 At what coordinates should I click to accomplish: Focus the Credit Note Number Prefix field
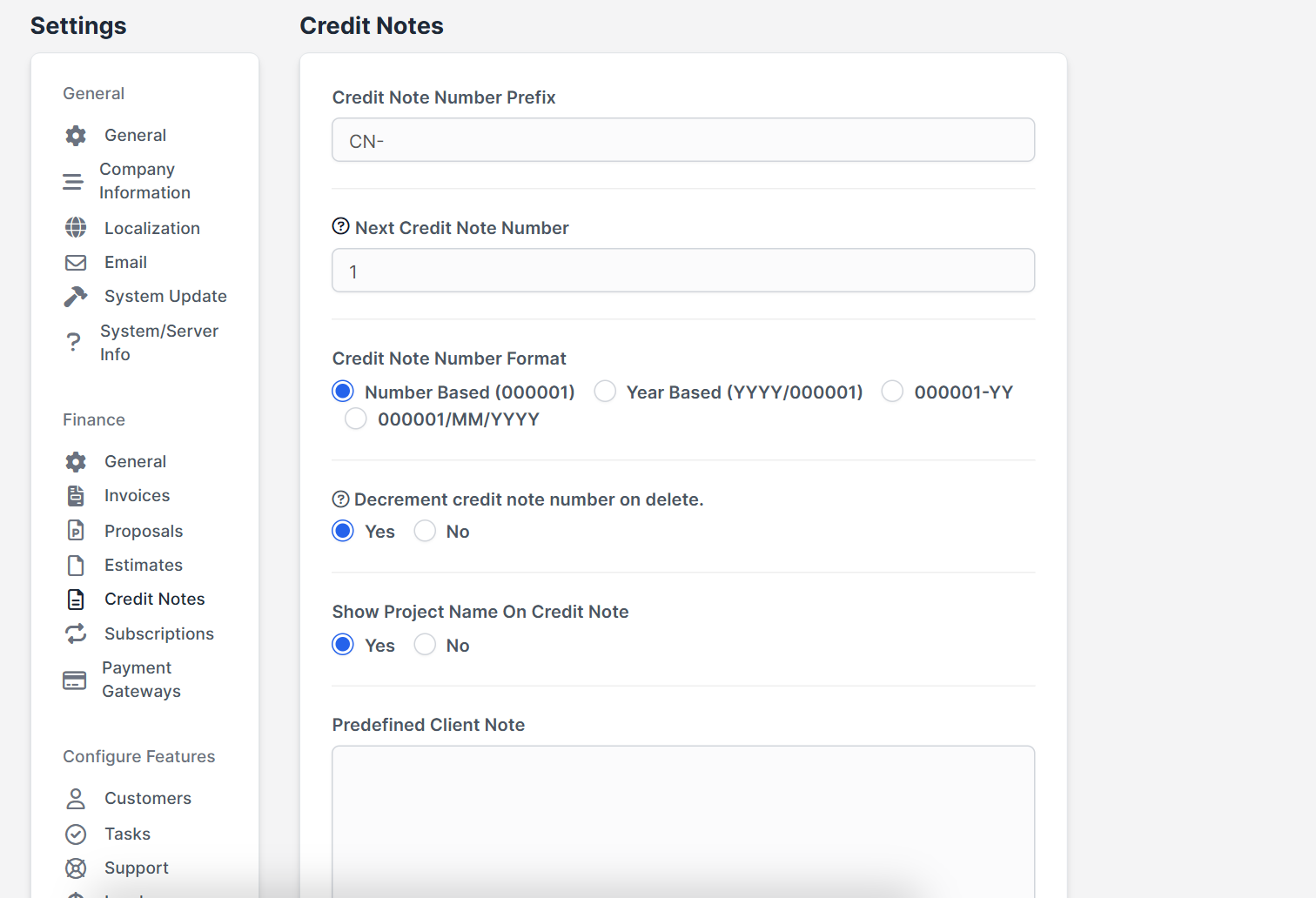click(x=683, y=140)
